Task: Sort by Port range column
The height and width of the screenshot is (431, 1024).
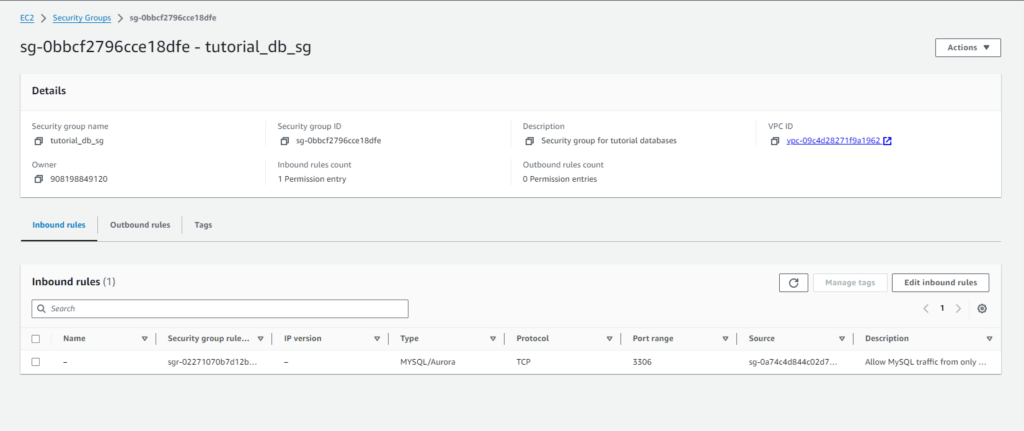Action: click(x=725, y=339)
